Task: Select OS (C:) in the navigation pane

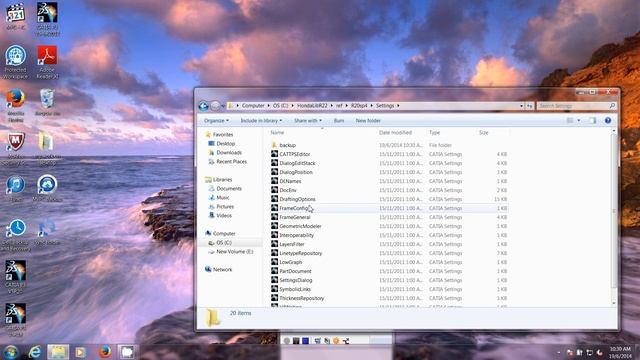Action: [x=224, y=242]
